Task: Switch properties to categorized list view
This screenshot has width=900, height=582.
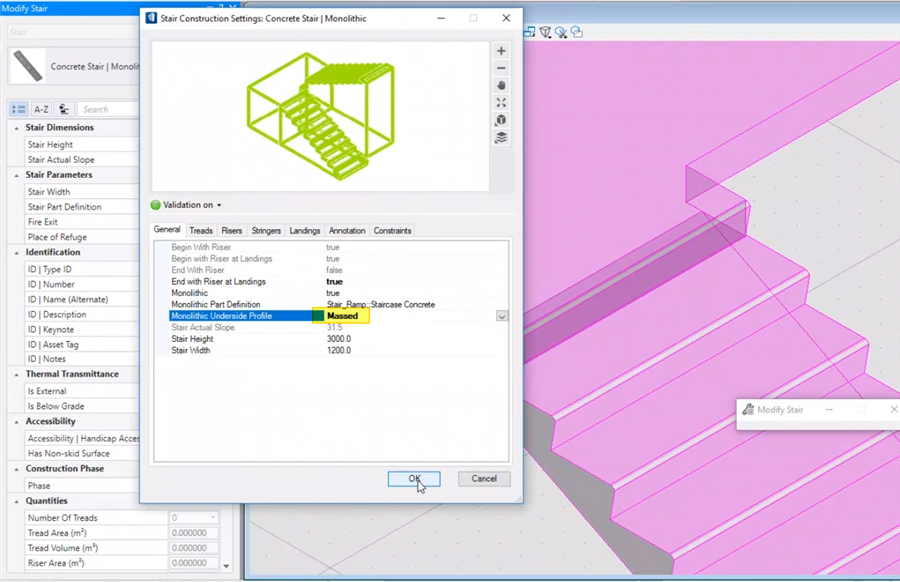Action: [18, 109]
